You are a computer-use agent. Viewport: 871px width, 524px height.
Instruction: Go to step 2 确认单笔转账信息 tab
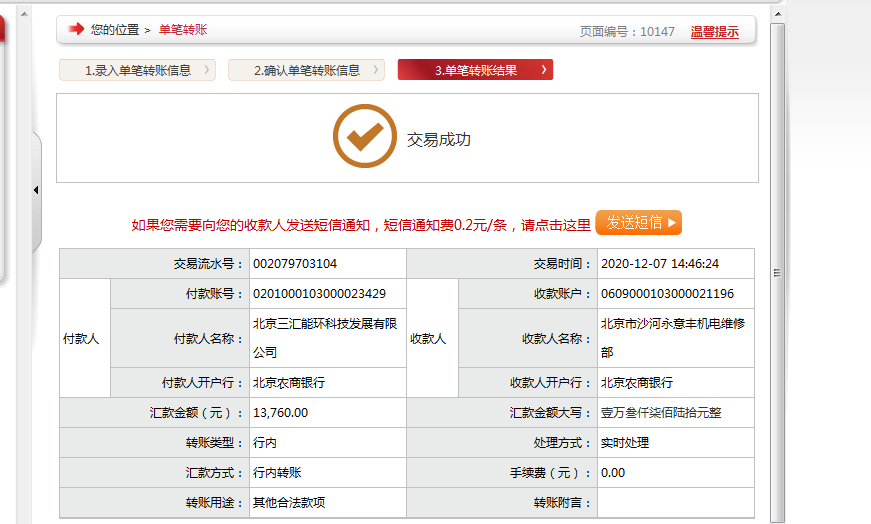(x=306, y=70)
